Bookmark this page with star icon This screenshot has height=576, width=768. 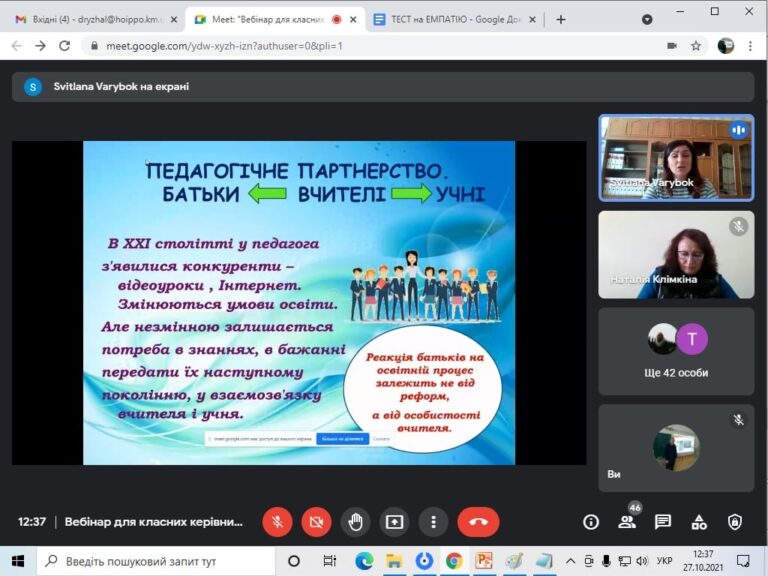pos(696,46)
